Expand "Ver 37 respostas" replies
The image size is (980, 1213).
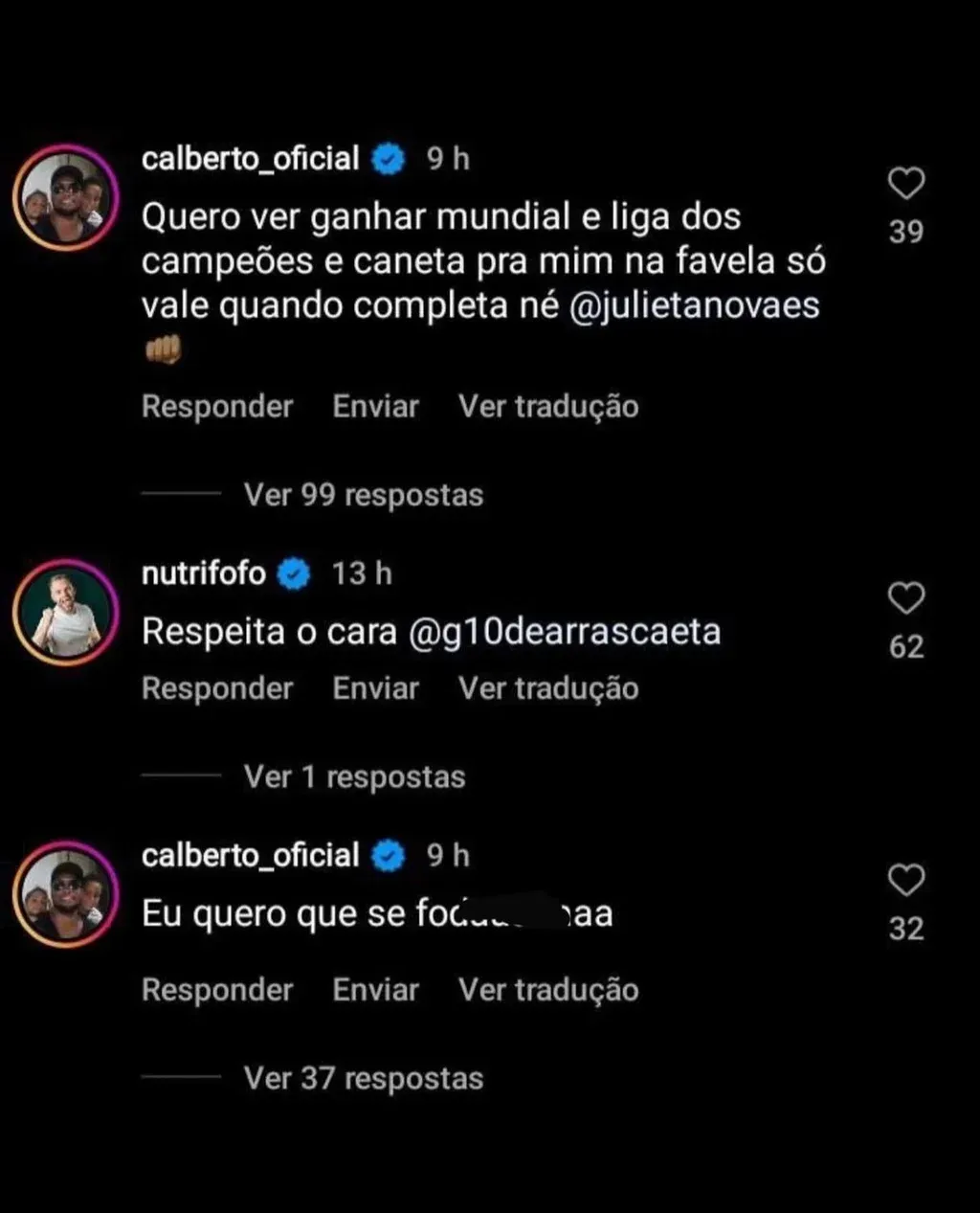coord(363,1078)
